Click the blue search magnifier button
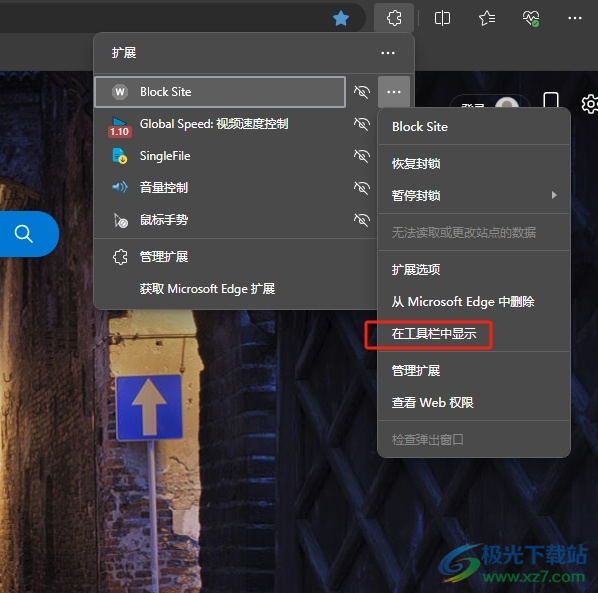The width and height of the screenshot is (598, 593). 24,234
